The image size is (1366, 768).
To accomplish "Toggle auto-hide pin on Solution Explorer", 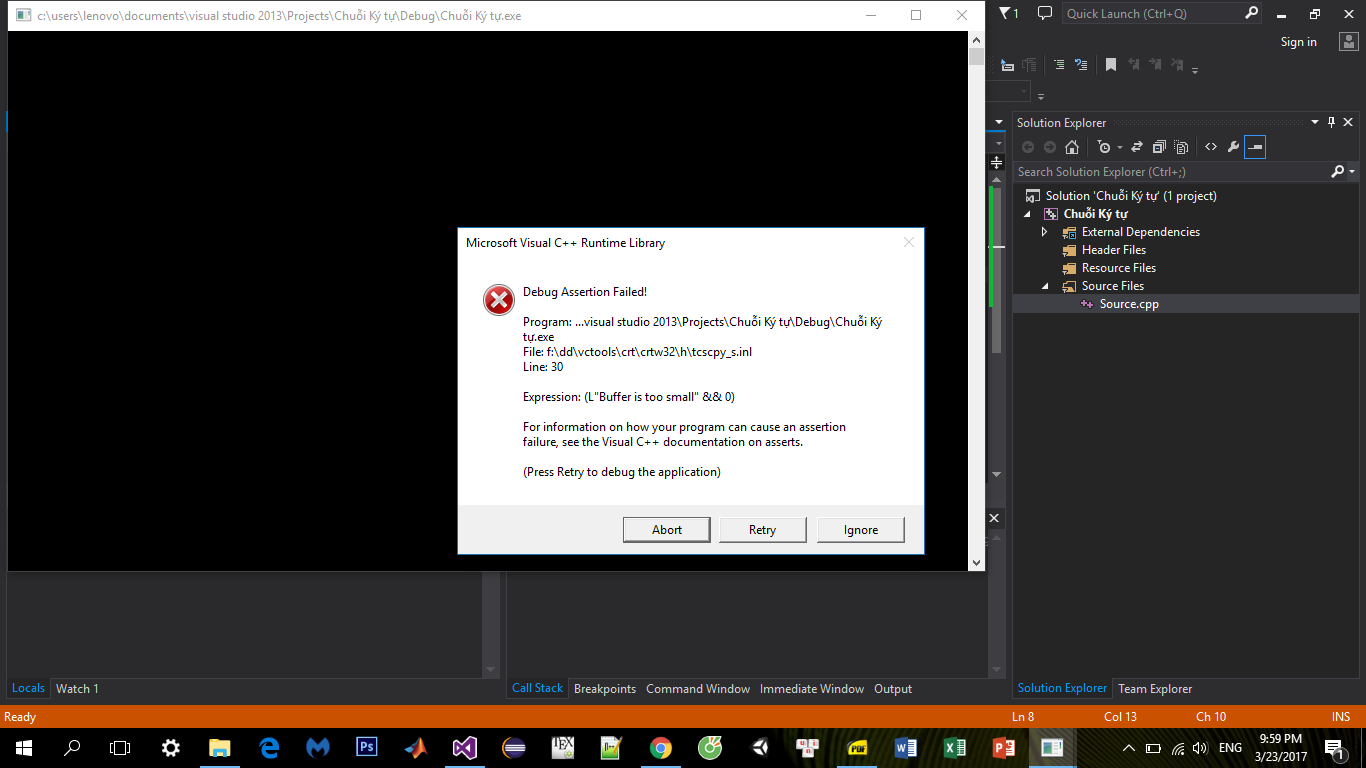I will (x=1331, y=122).
